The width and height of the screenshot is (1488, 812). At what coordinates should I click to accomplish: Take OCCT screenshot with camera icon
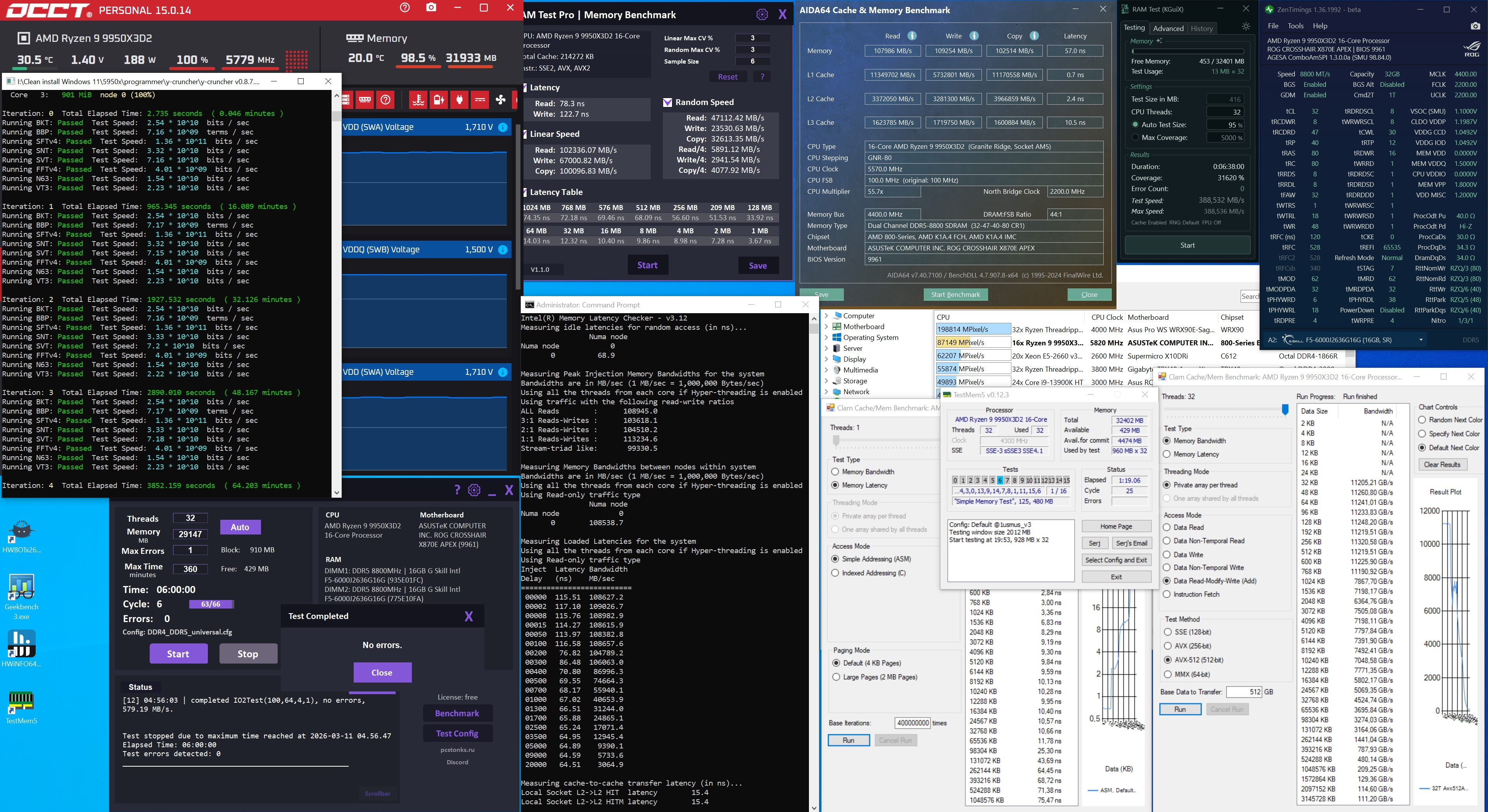[x=431, y=7]
